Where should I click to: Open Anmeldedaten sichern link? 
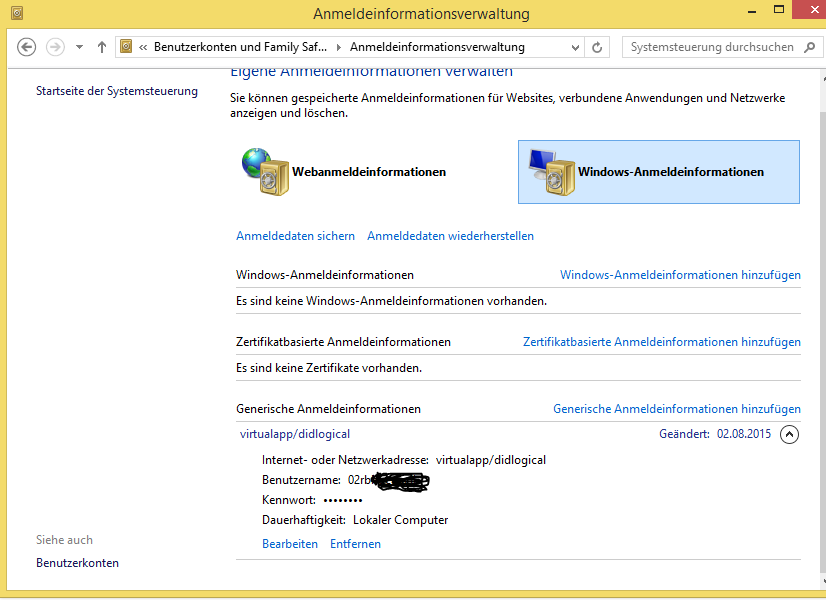pyautogui.click(x=295, y=235)
